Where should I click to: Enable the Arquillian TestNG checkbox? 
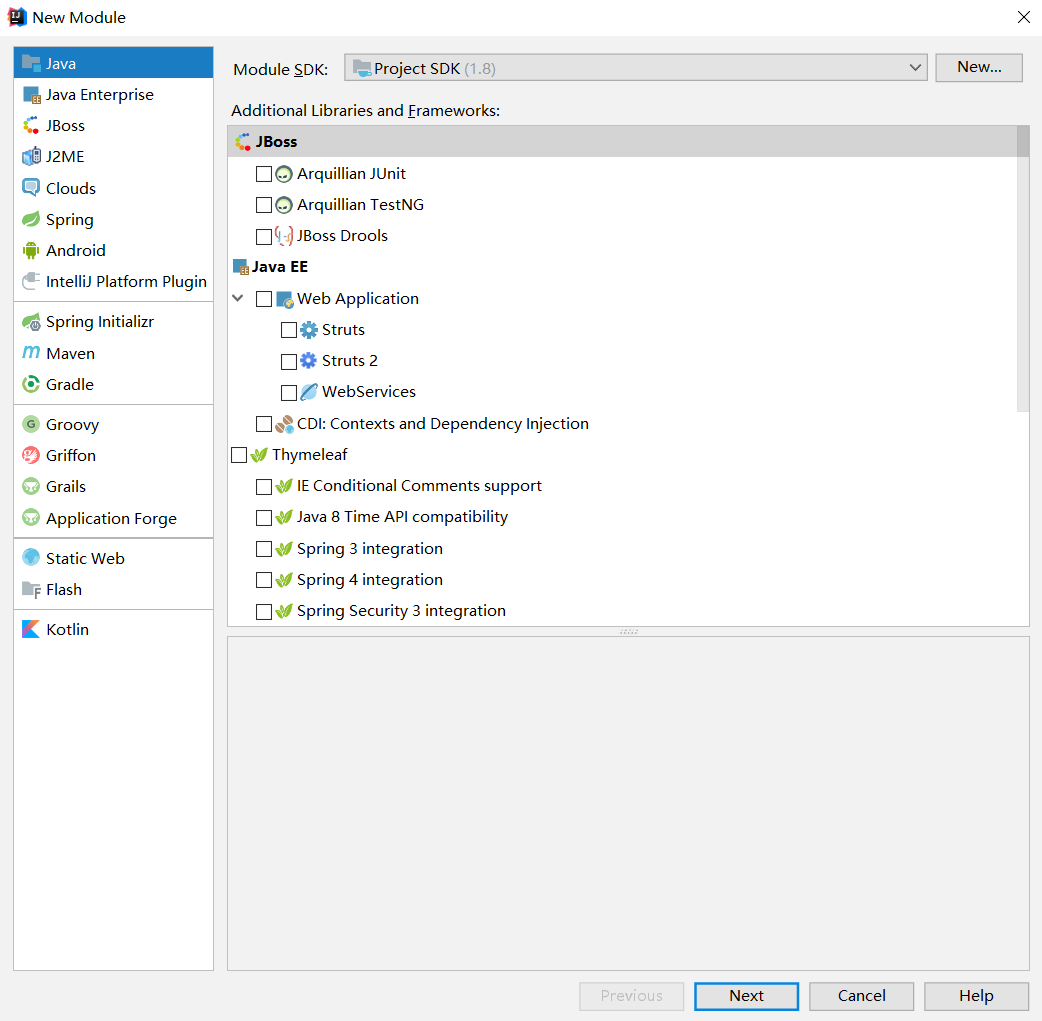coord(264,205)
